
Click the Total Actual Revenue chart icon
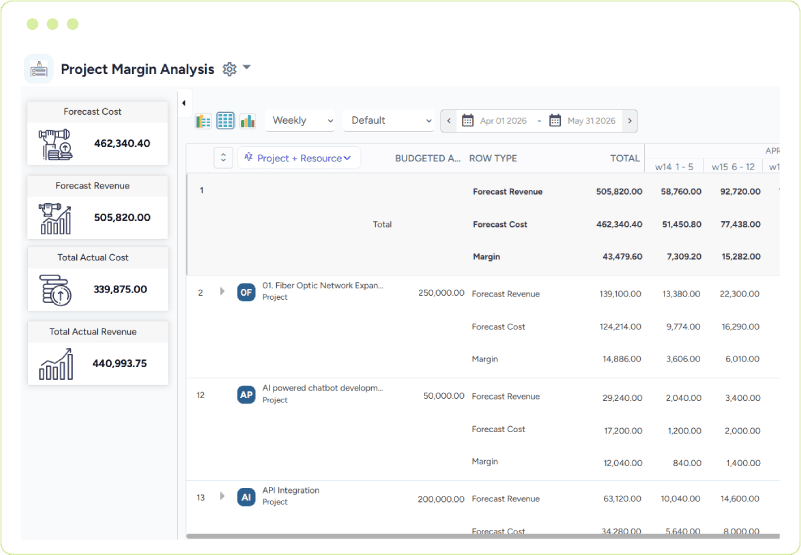[56, 364]
